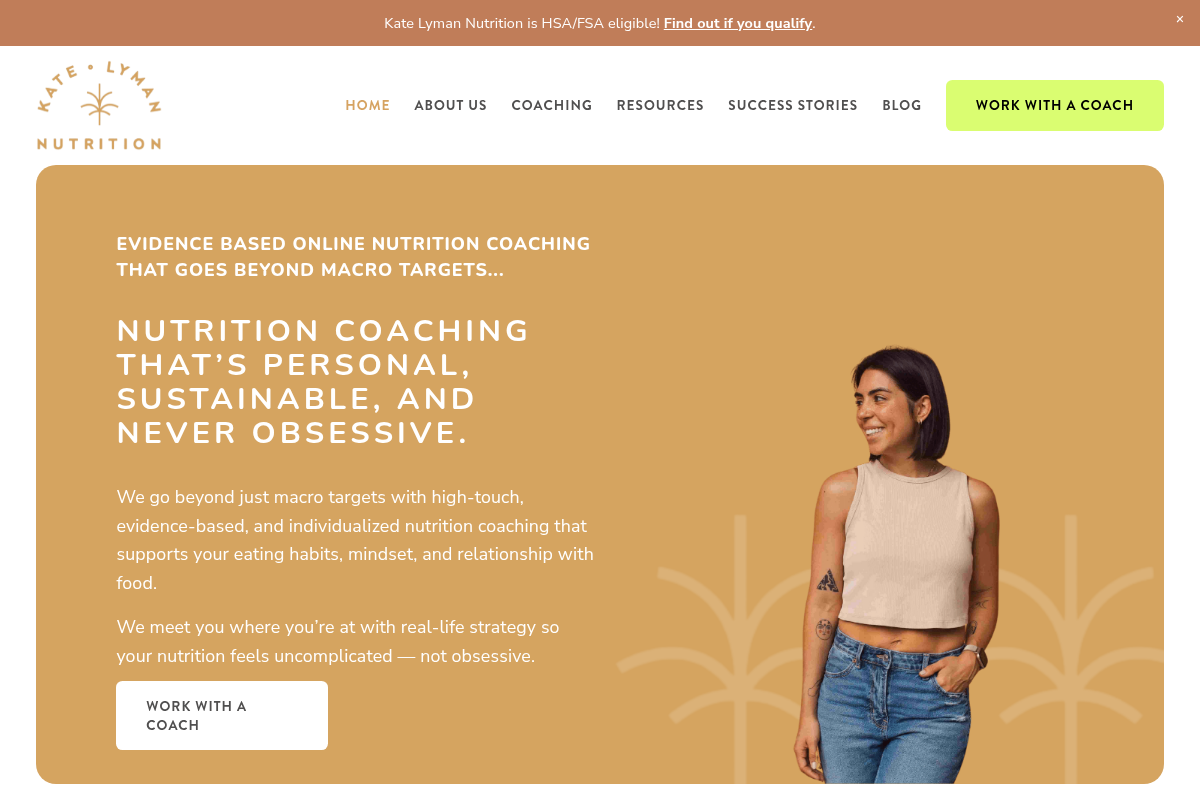Click the "Nutrition coaching that's personal" headline
Image resolution: width=1200 pixels, height=800 pixels.
(x=323, y=382)
